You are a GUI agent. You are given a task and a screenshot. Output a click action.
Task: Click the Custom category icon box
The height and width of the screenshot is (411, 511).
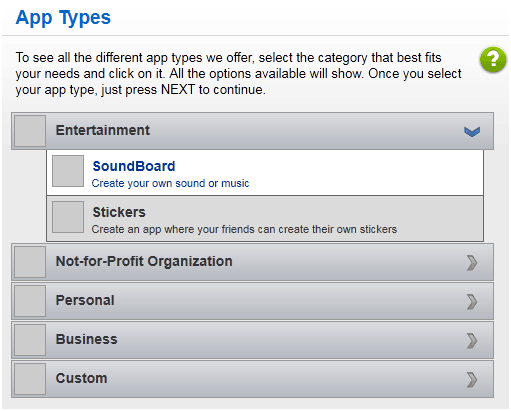30,379
